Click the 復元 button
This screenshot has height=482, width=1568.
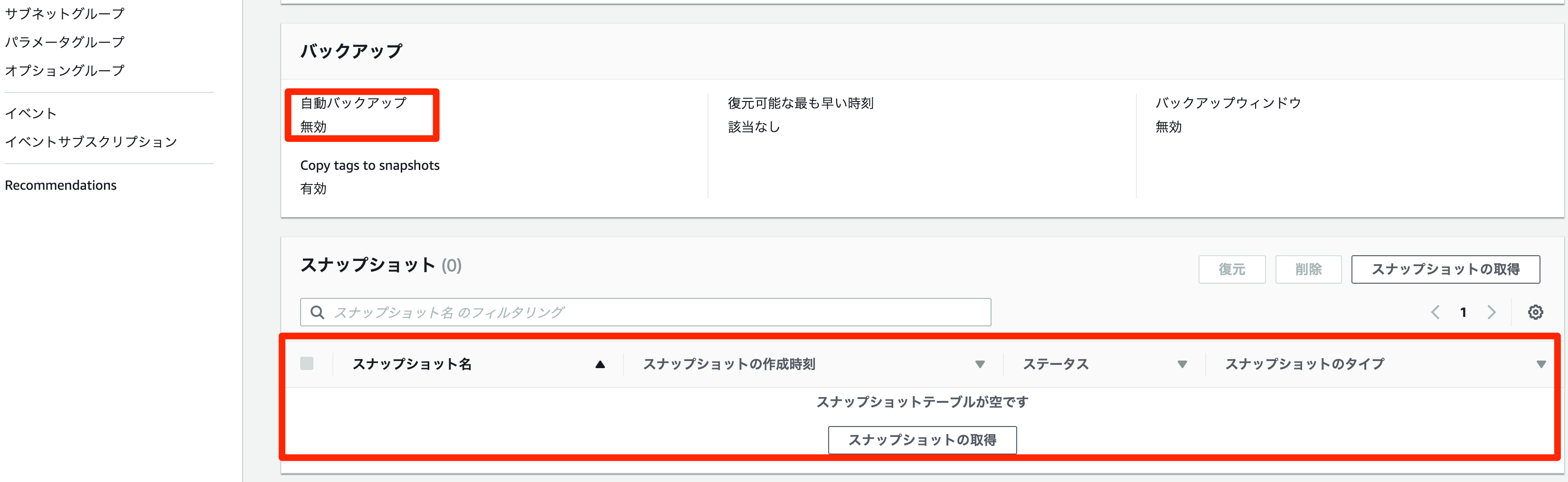[1231, 269]
